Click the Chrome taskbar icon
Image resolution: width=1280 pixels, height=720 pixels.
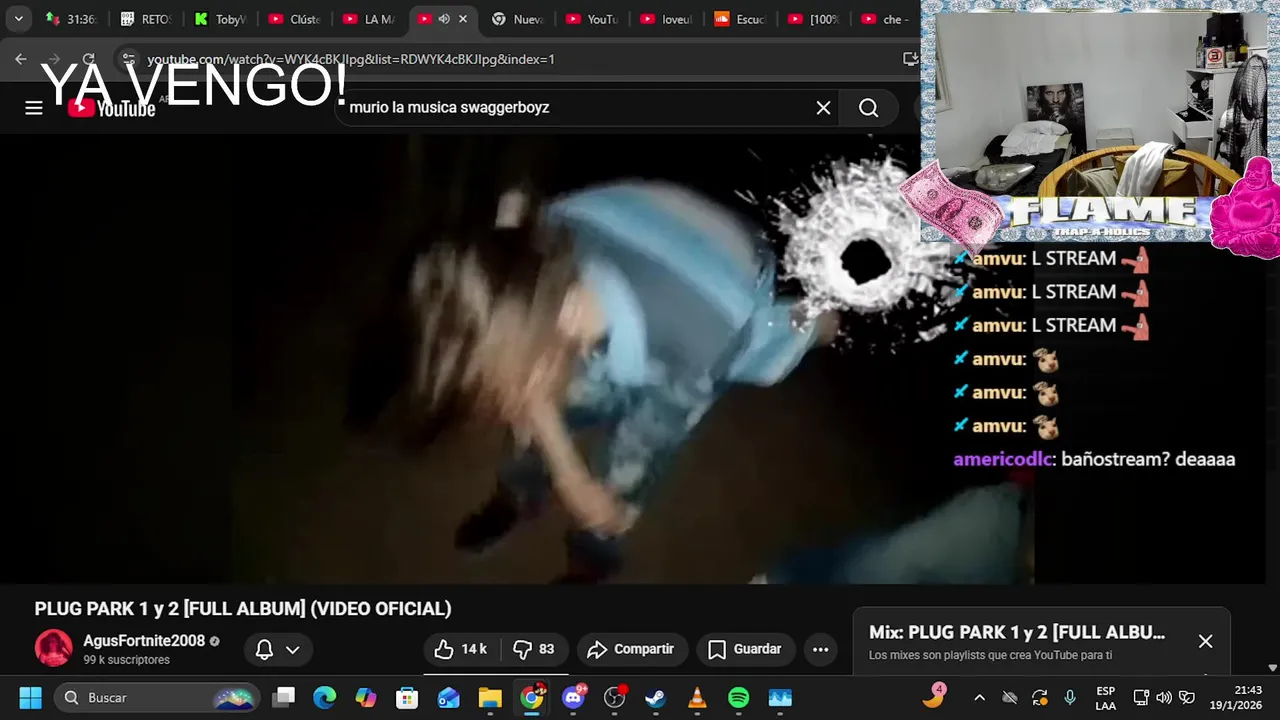[532, 697]
